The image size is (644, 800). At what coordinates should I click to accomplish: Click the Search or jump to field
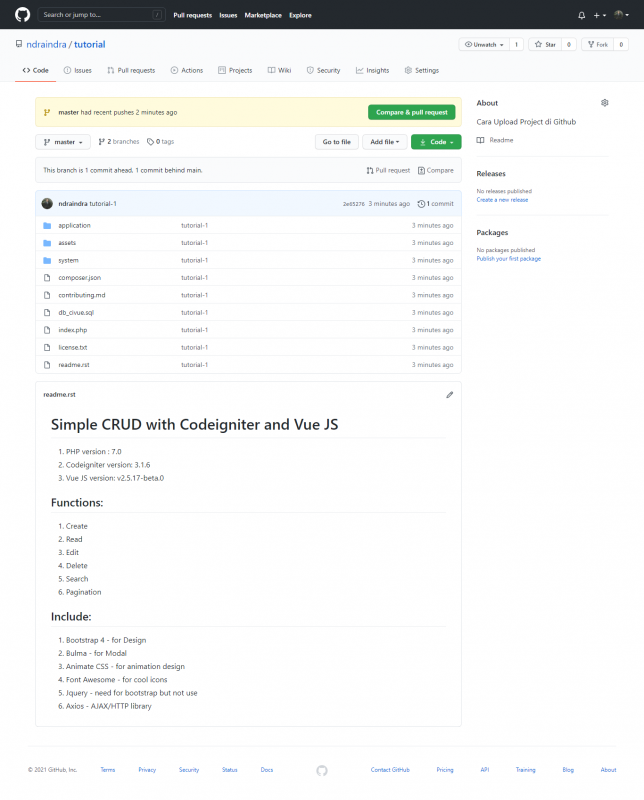(100, 15)
